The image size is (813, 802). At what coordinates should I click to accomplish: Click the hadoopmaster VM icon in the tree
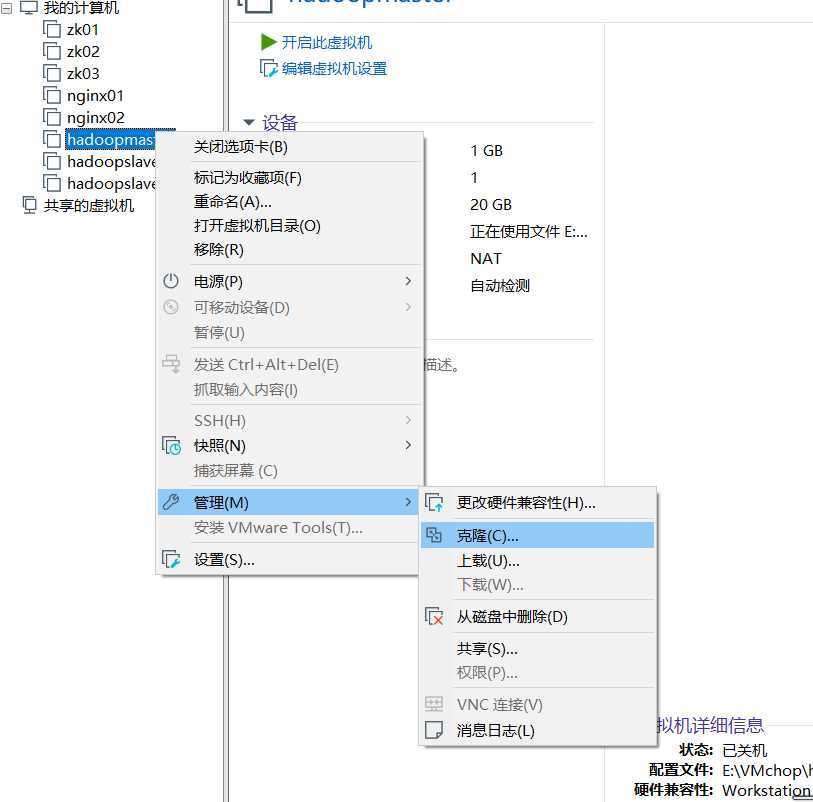[52, 139]
